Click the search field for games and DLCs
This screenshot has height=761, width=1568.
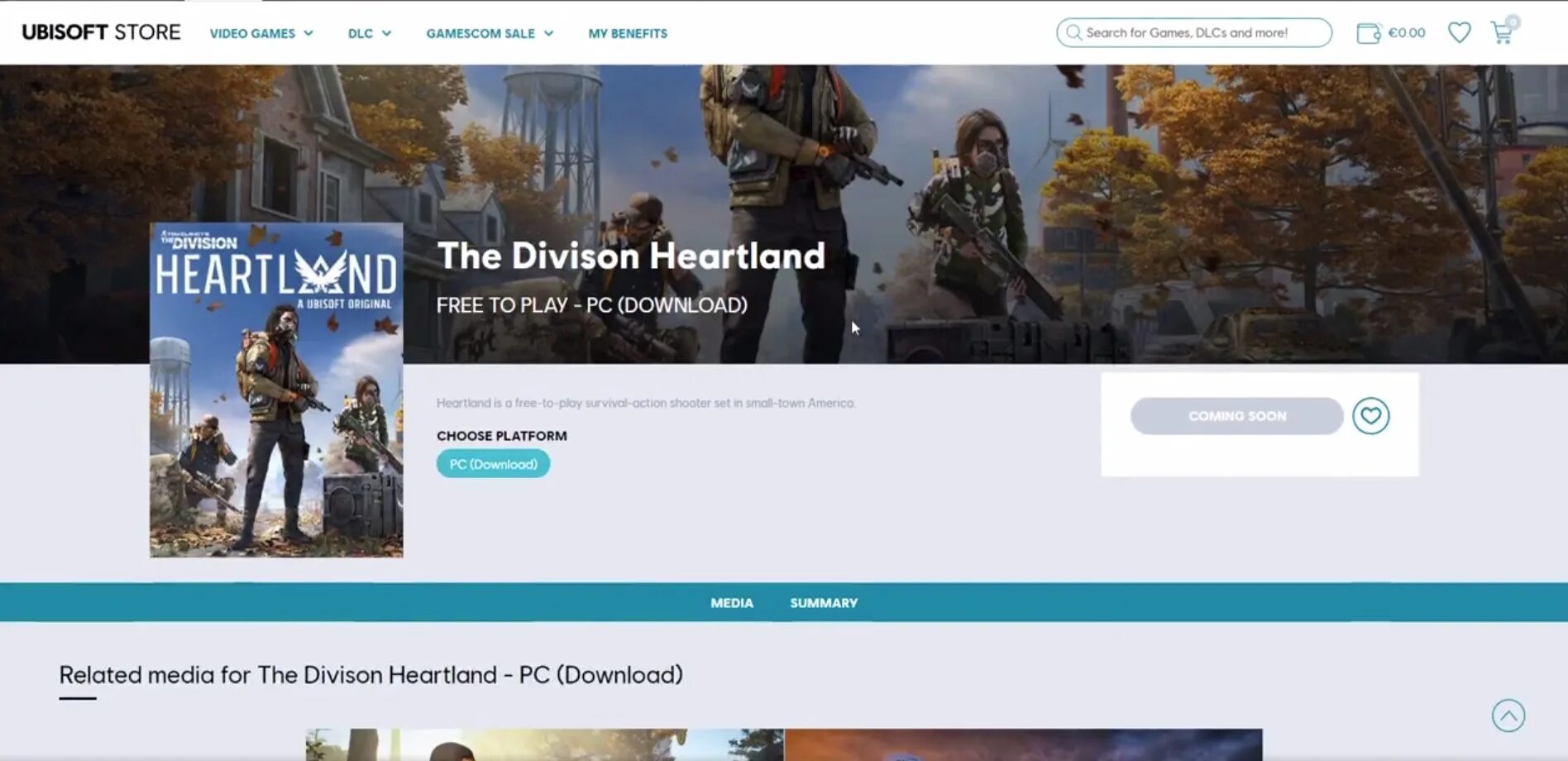[1194, 32]
